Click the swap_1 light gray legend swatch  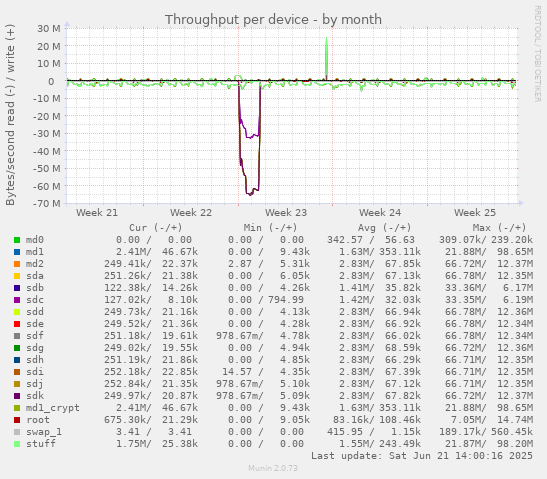(17, 432)
